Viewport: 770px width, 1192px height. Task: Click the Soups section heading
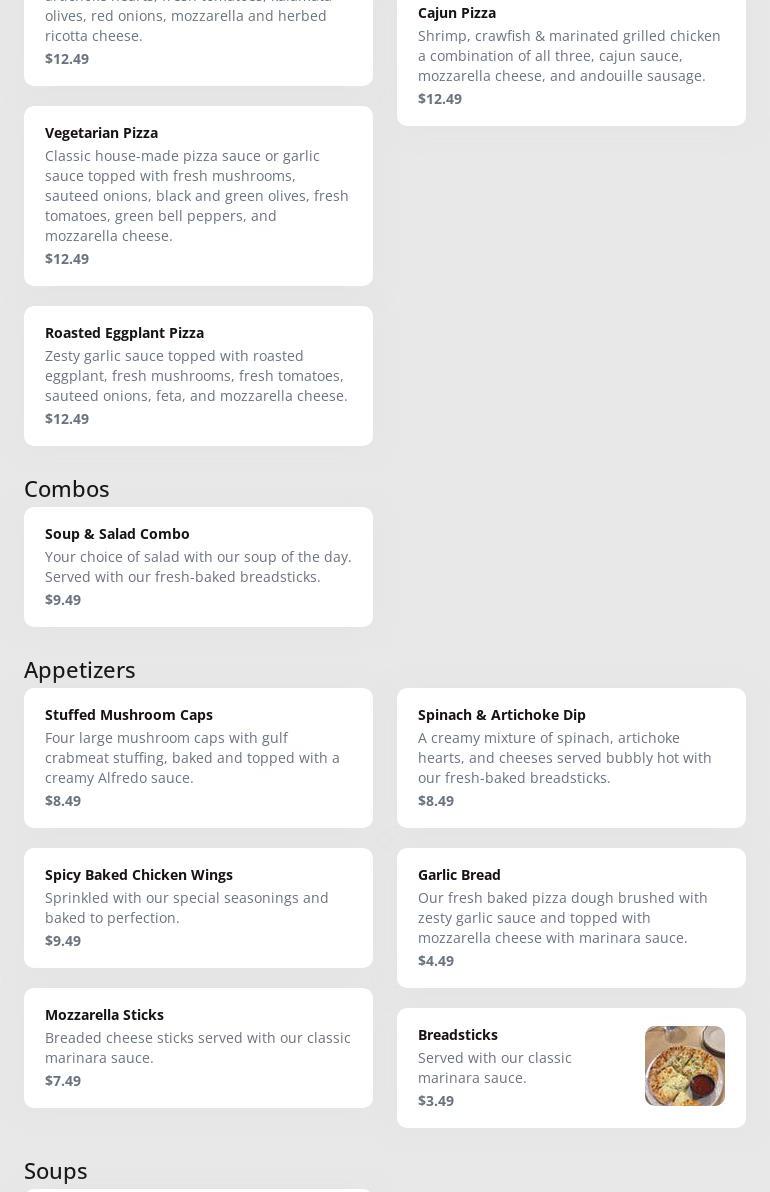point(55,1171)
